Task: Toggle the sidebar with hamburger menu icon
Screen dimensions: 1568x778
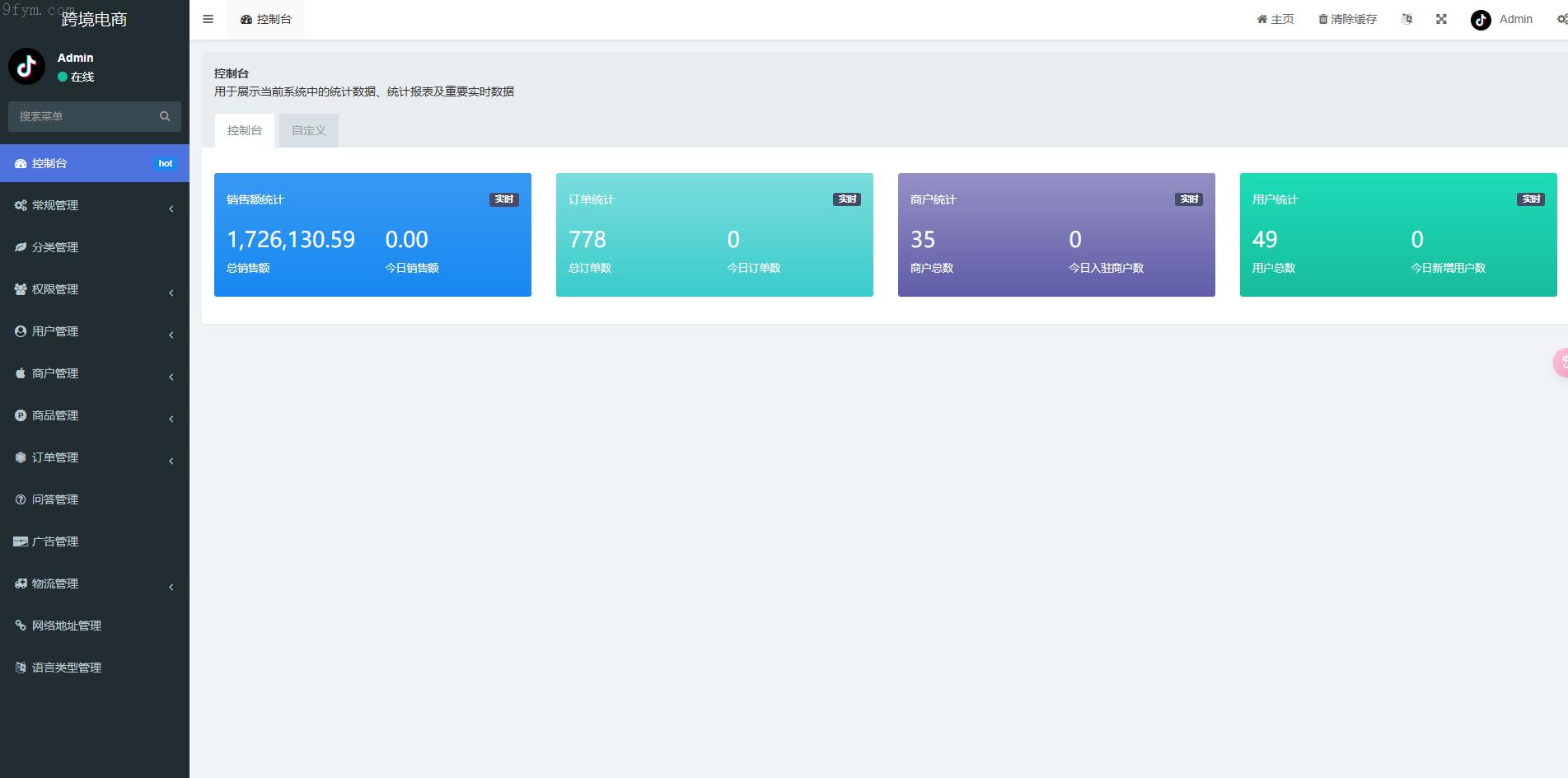Action: click(x=208, y=19)
